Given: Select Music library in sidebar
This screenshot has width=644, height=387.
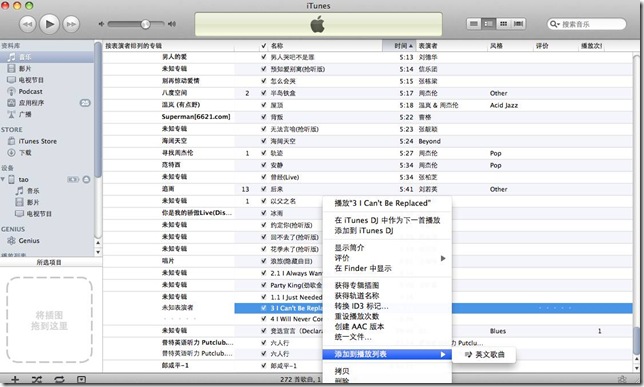Looking at the screenshot, I should coord(47,57).
